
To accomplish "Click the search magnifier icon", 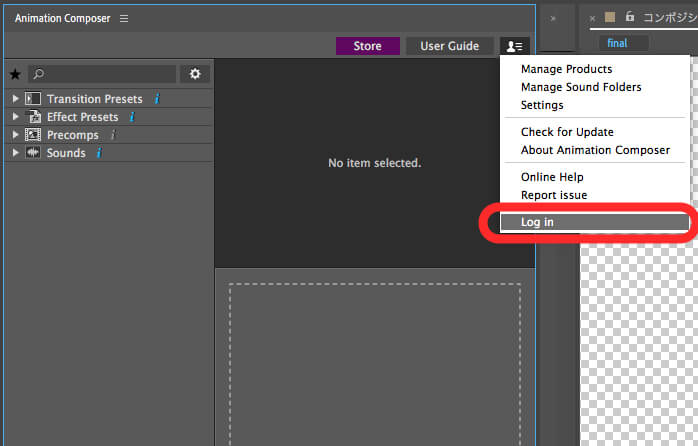I will [x=39, y=73].
